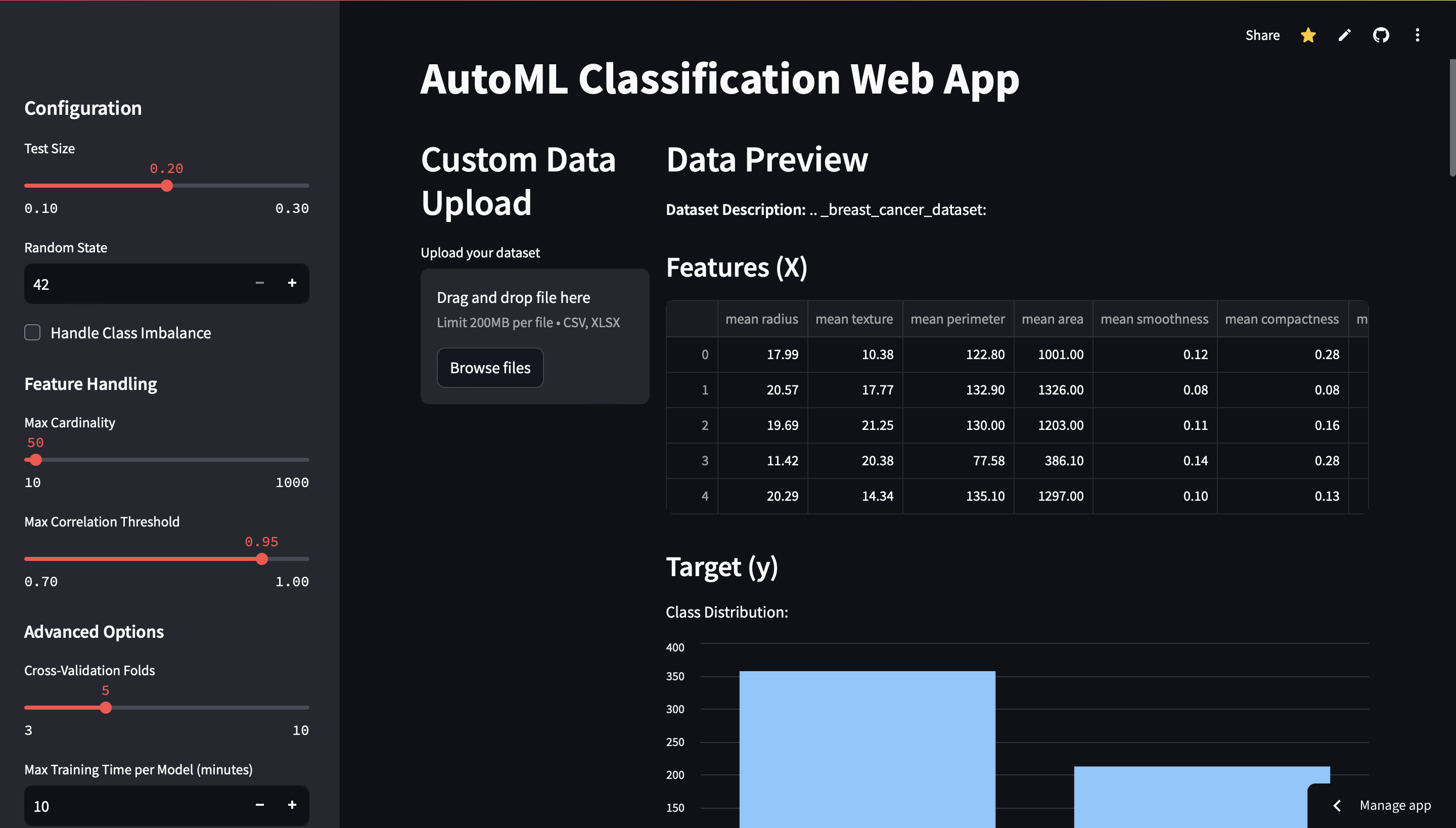1456x828 pixels.
Task: Open the GitHub repository icon
Action: click(x=1380, y=35)
